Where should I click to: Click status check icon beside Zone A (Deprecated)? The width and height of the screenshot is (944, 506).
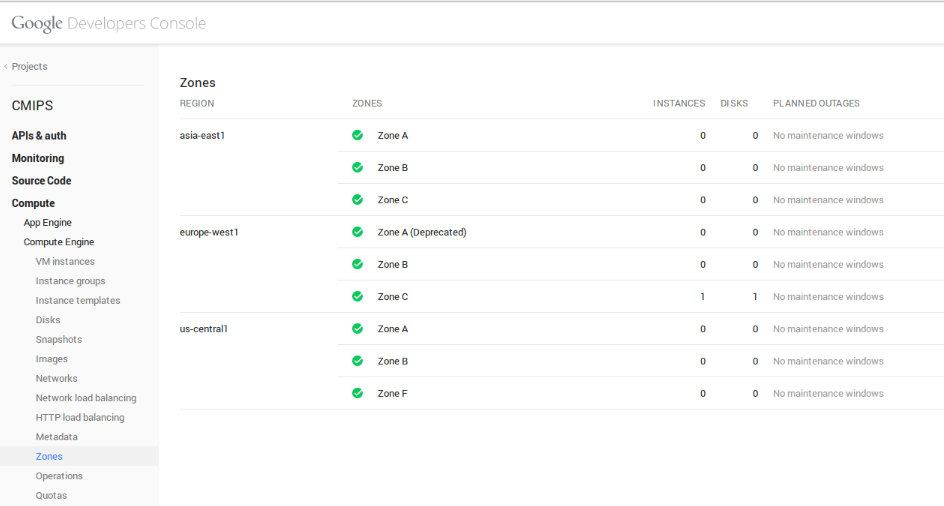pos(358,232)
